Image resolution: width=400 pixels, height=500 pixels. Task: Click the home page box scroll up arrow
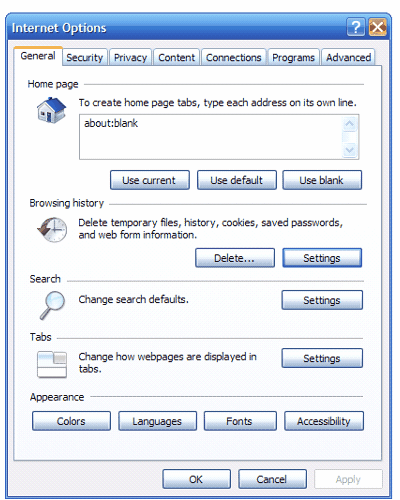click(350, 124)
